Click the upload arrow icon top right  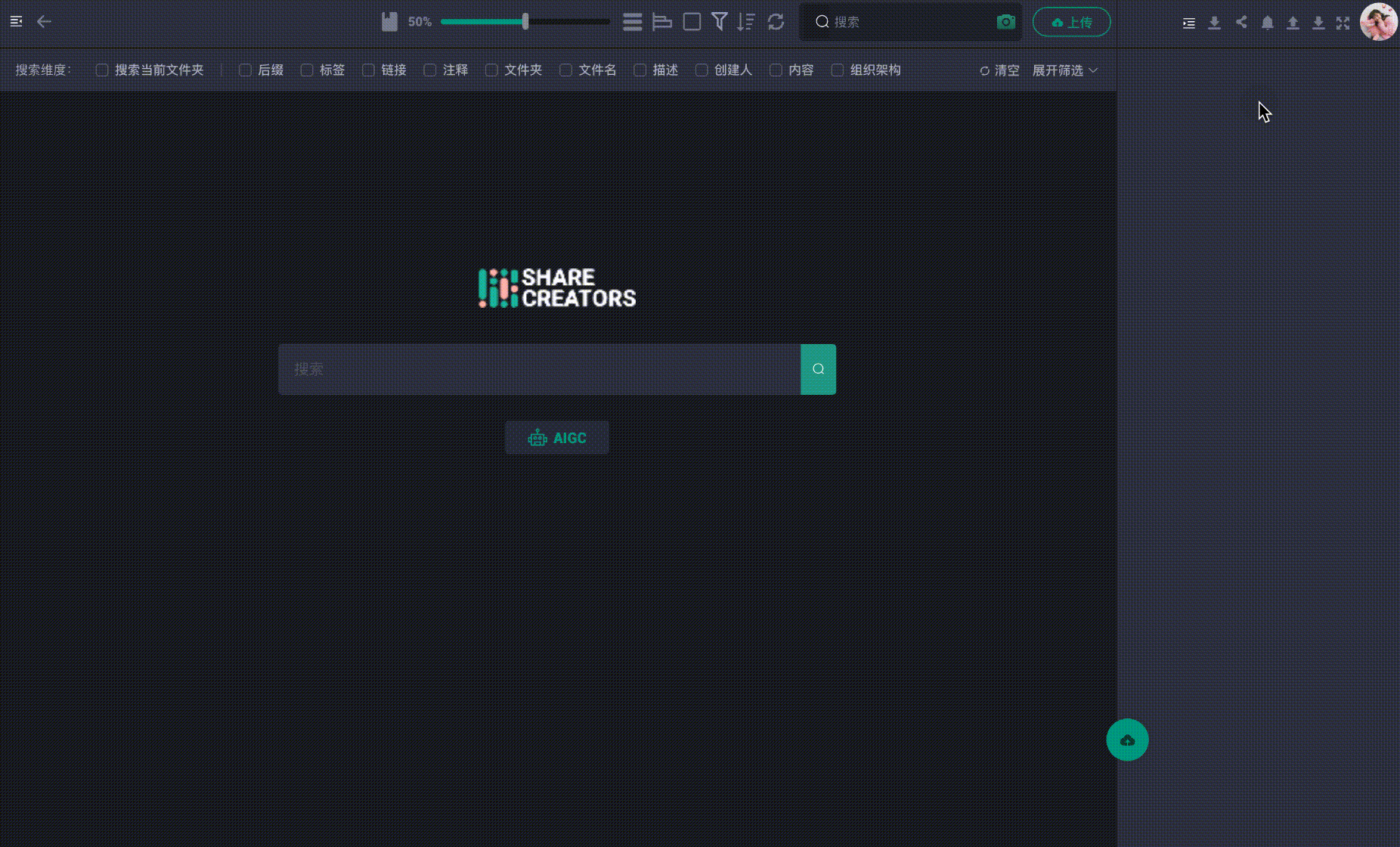(1293, 23)
